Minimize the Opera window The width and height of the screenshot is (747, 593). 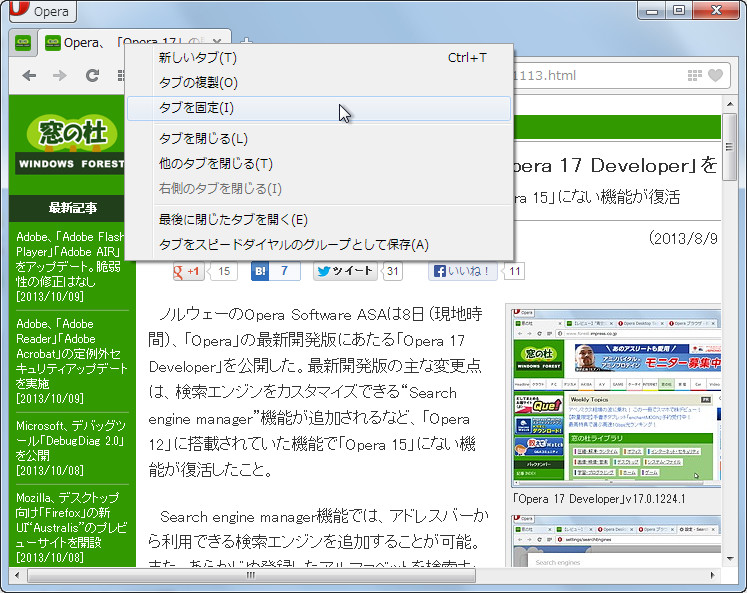pos(652,10)
